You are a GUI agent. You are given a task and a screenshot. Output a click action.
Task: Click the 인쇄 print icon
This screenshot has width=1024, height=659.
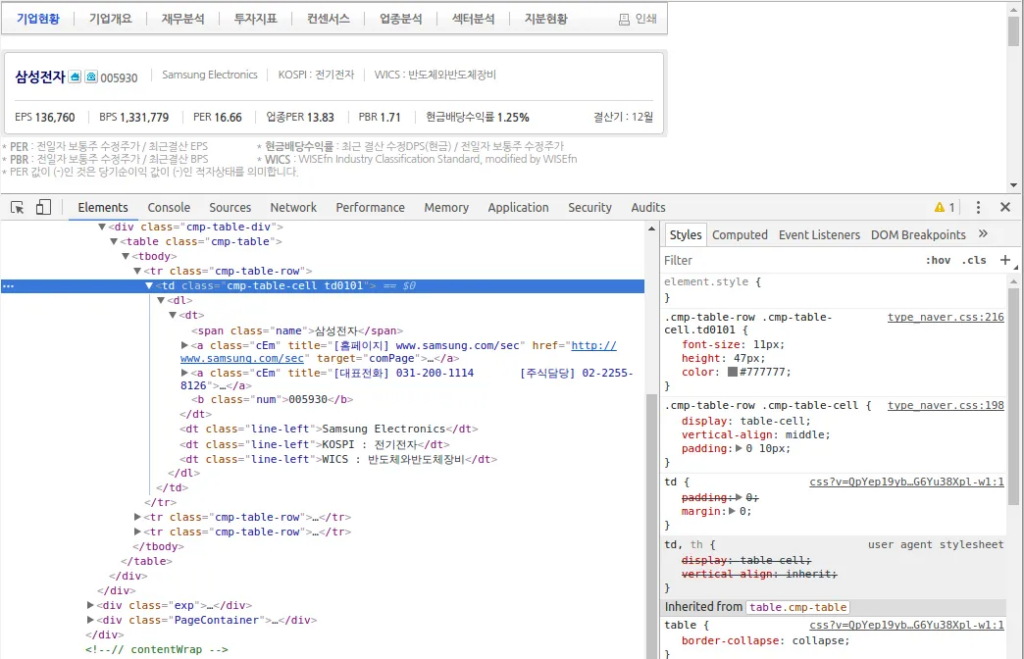pos(624,20)
